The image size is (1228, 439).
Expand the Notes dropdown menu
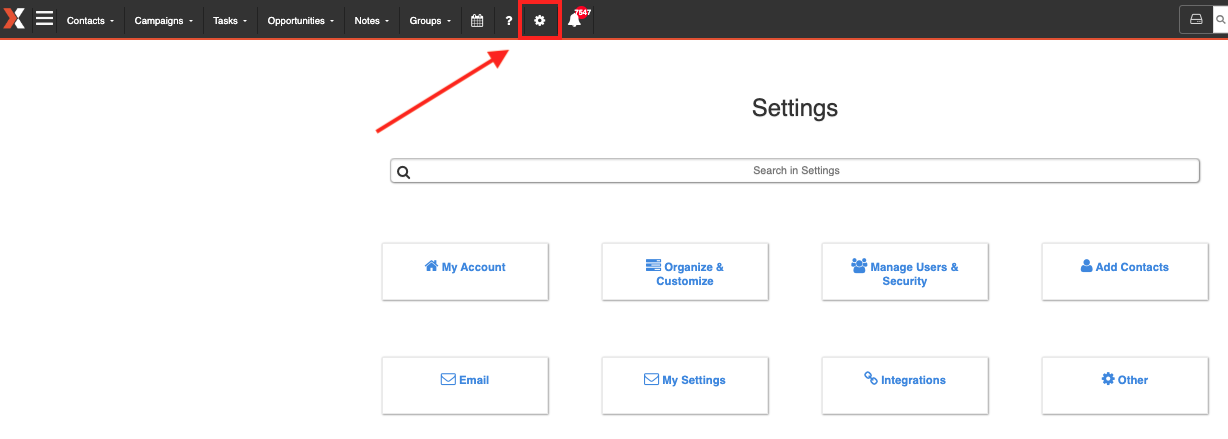coord(372,20)
